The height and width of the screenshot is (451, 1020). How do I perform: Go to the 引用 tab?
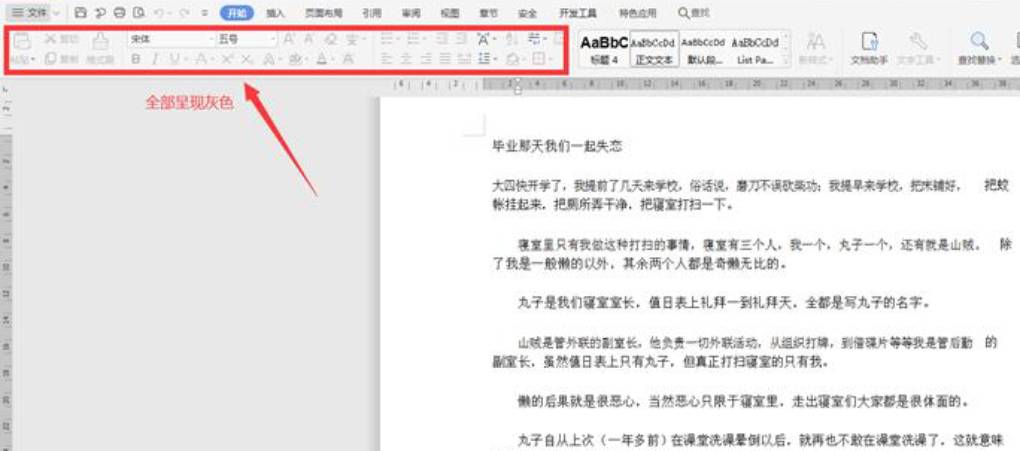click(372, 13)
